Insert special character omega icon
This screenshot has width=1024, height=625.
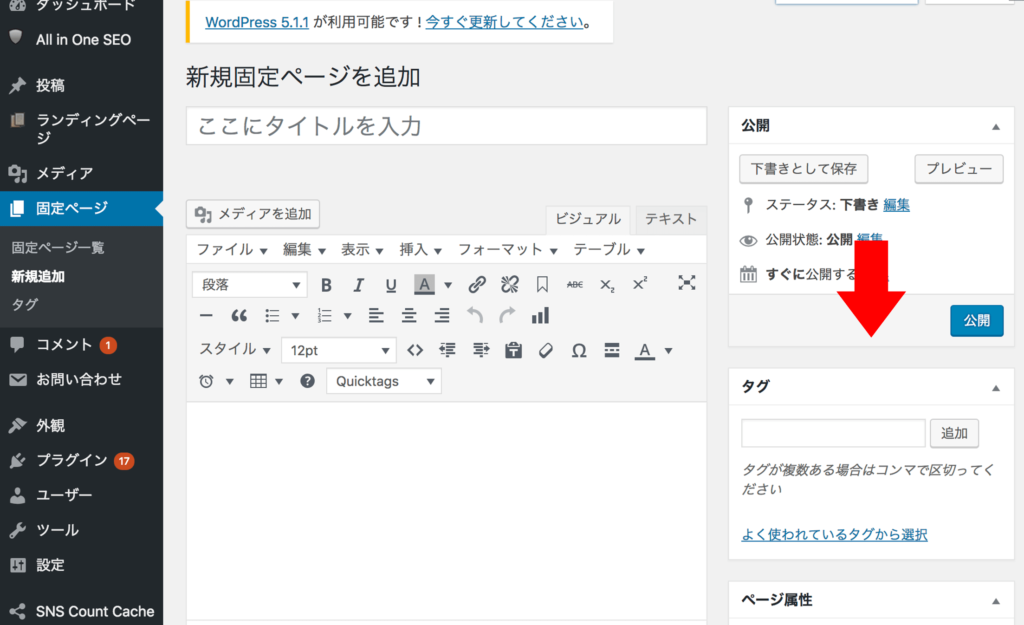579,351
